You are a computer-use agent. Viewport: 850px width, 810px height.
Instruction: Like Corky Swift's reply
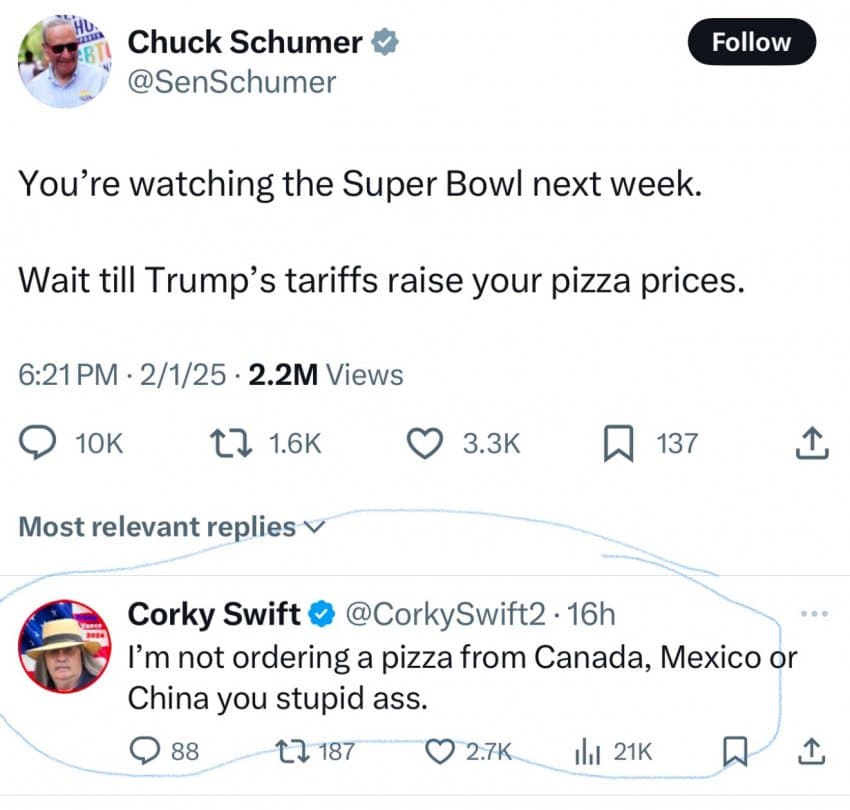tap(441, 751)
